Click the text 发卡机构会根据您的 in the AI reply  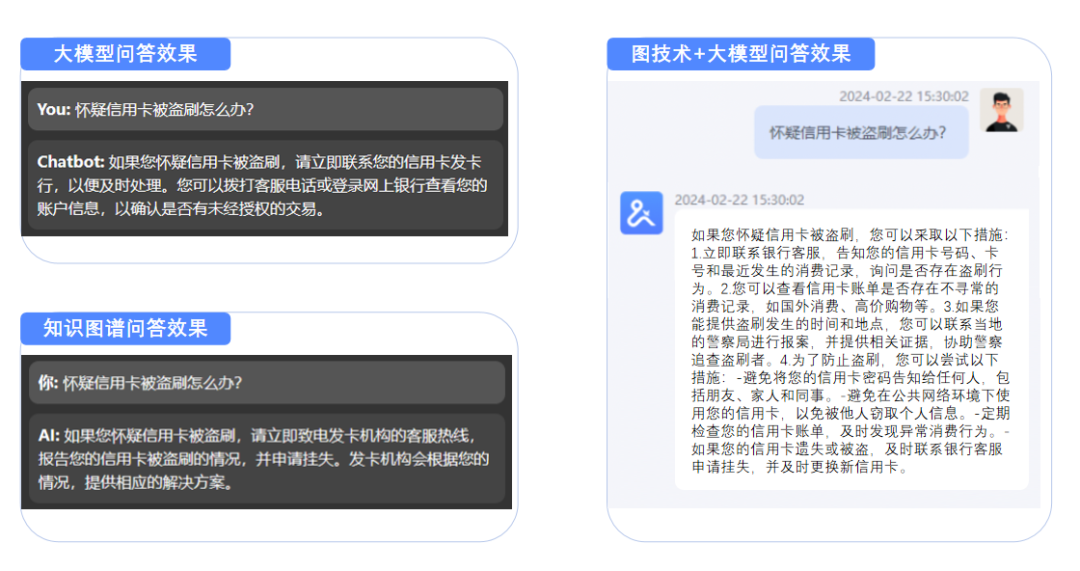pos(419,459)
